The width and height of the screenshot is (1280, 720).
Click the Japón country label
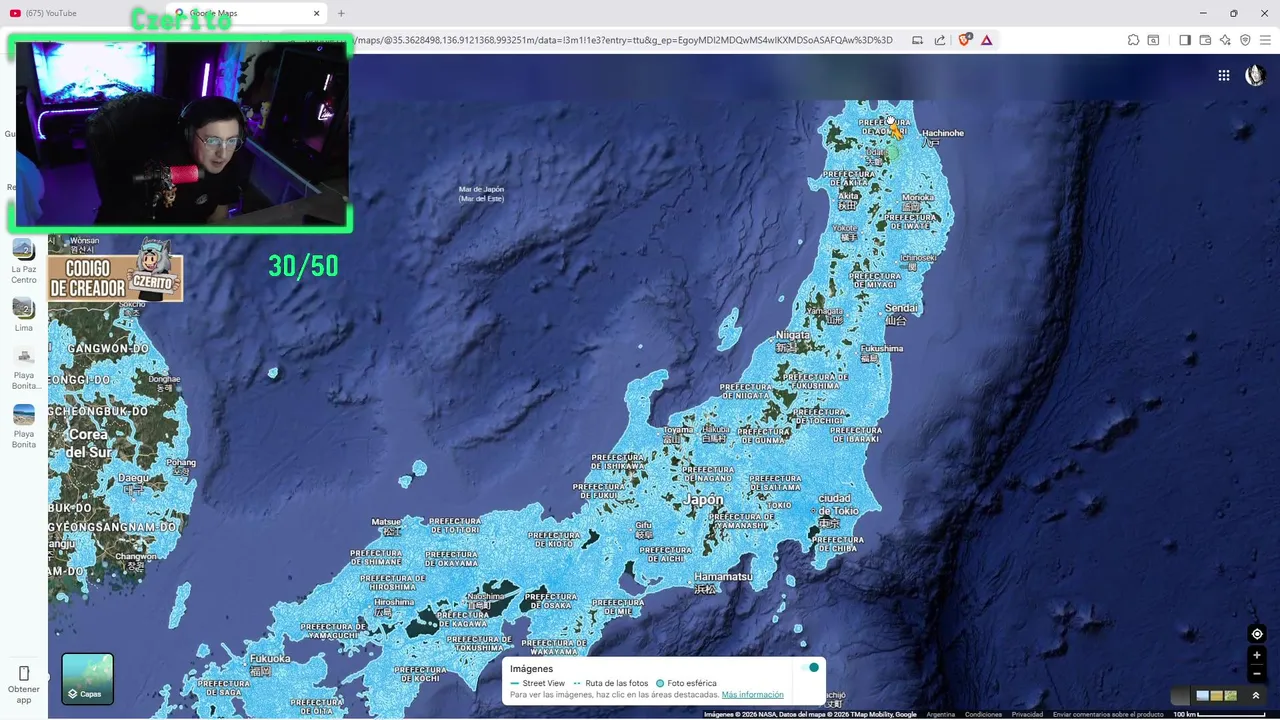pos(704,500)
